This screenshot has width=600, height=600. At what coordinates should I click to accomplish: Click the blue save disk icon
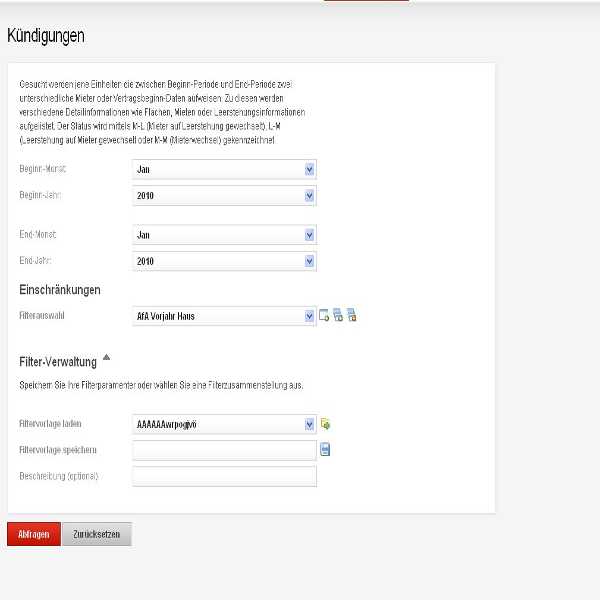tap(325, 450)
